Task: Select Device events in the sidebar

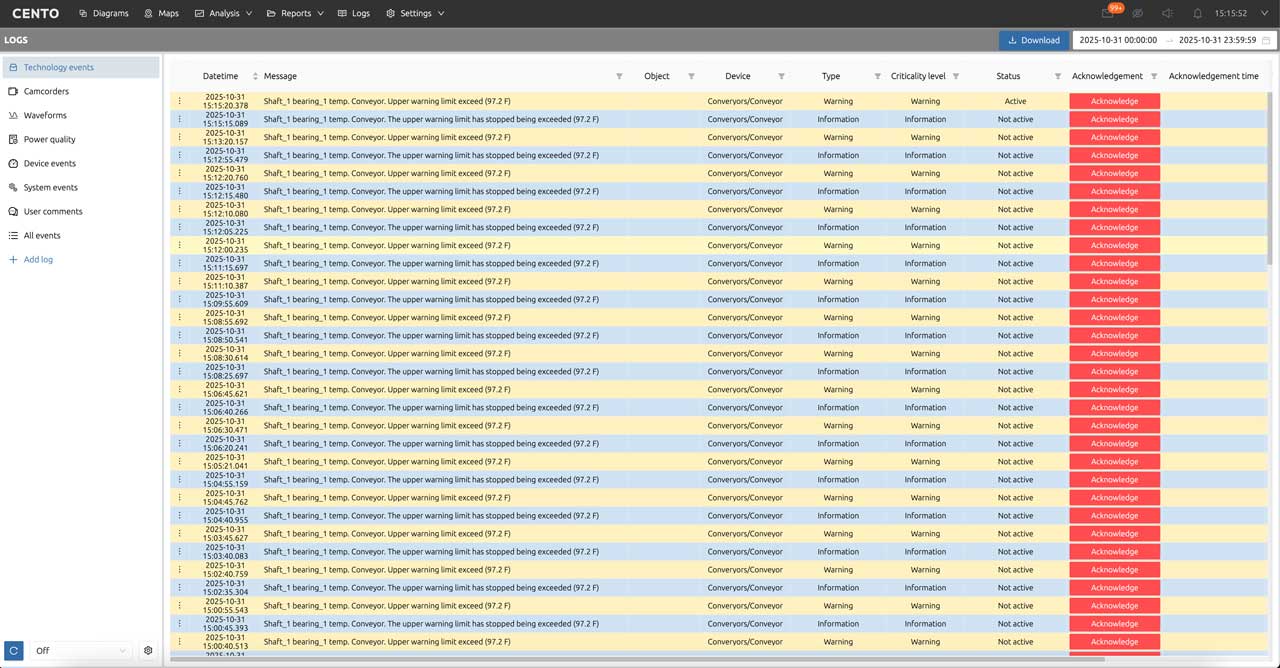Action: pyautogui.click(x=49, y=163)
